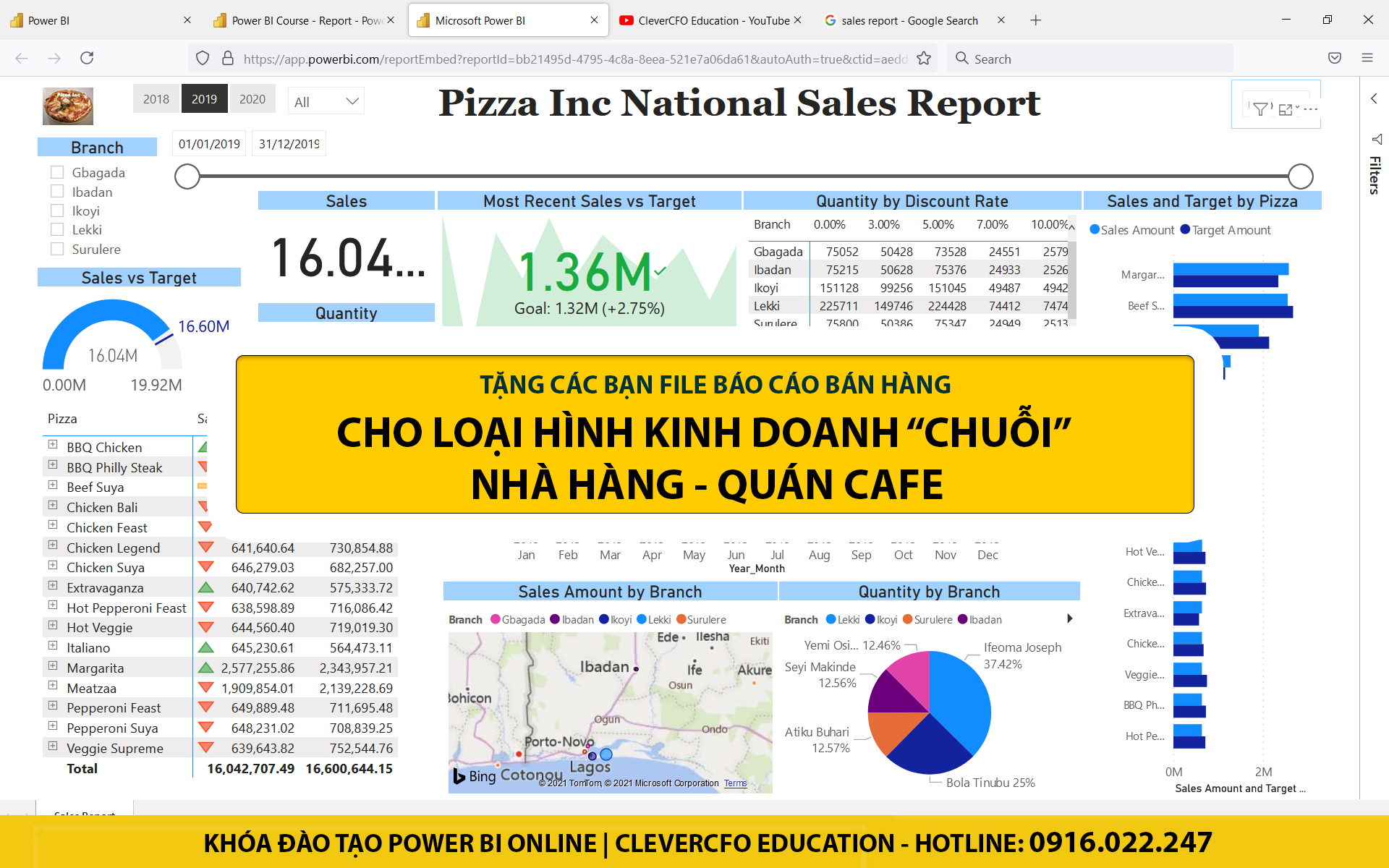Click the Filters pane funnel icon

click(x=1377, y=139)
